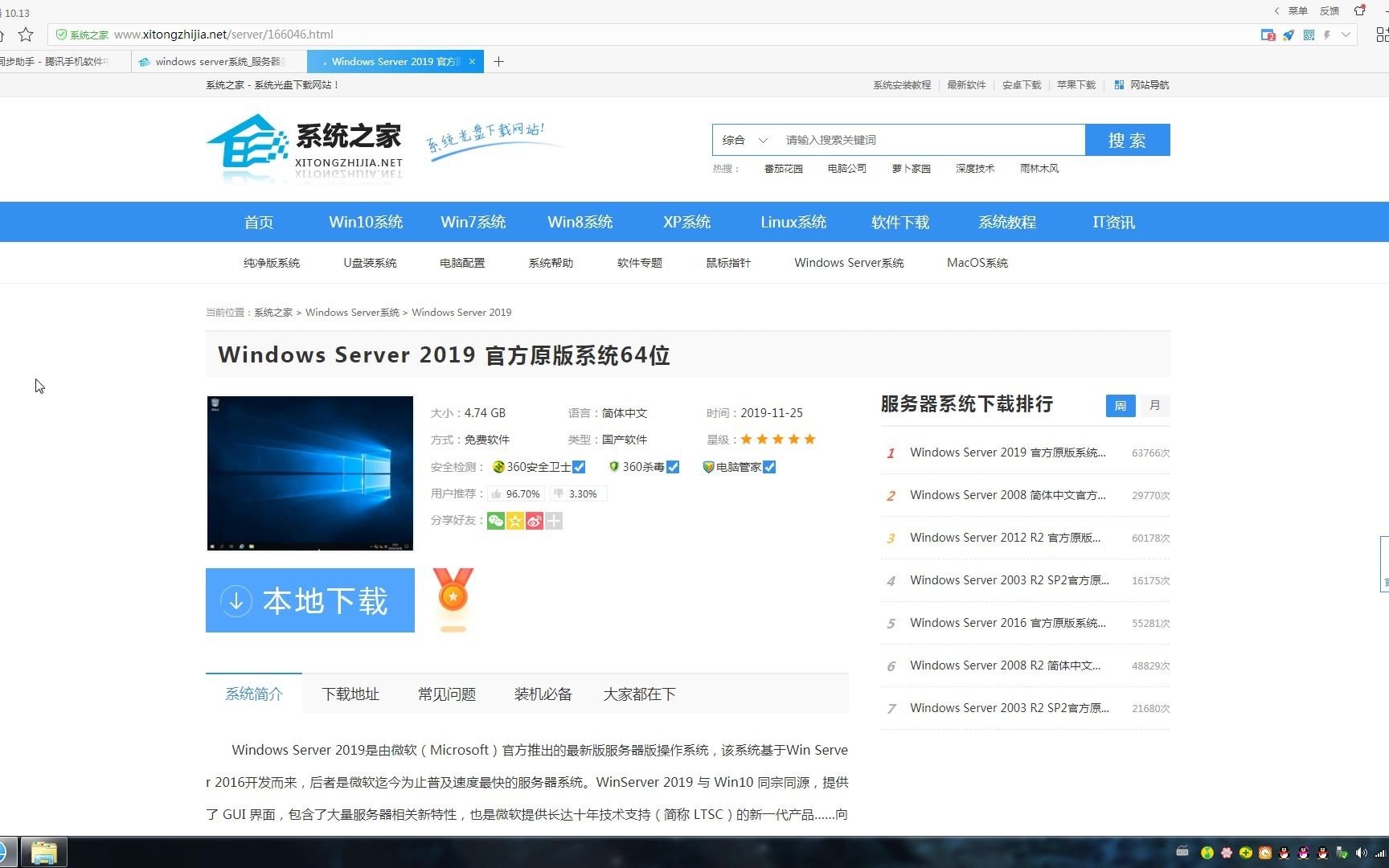The width and height of the screenshot is (1389, 868).
Task: Open the extensions grid icon
Action: point(1382,35)
